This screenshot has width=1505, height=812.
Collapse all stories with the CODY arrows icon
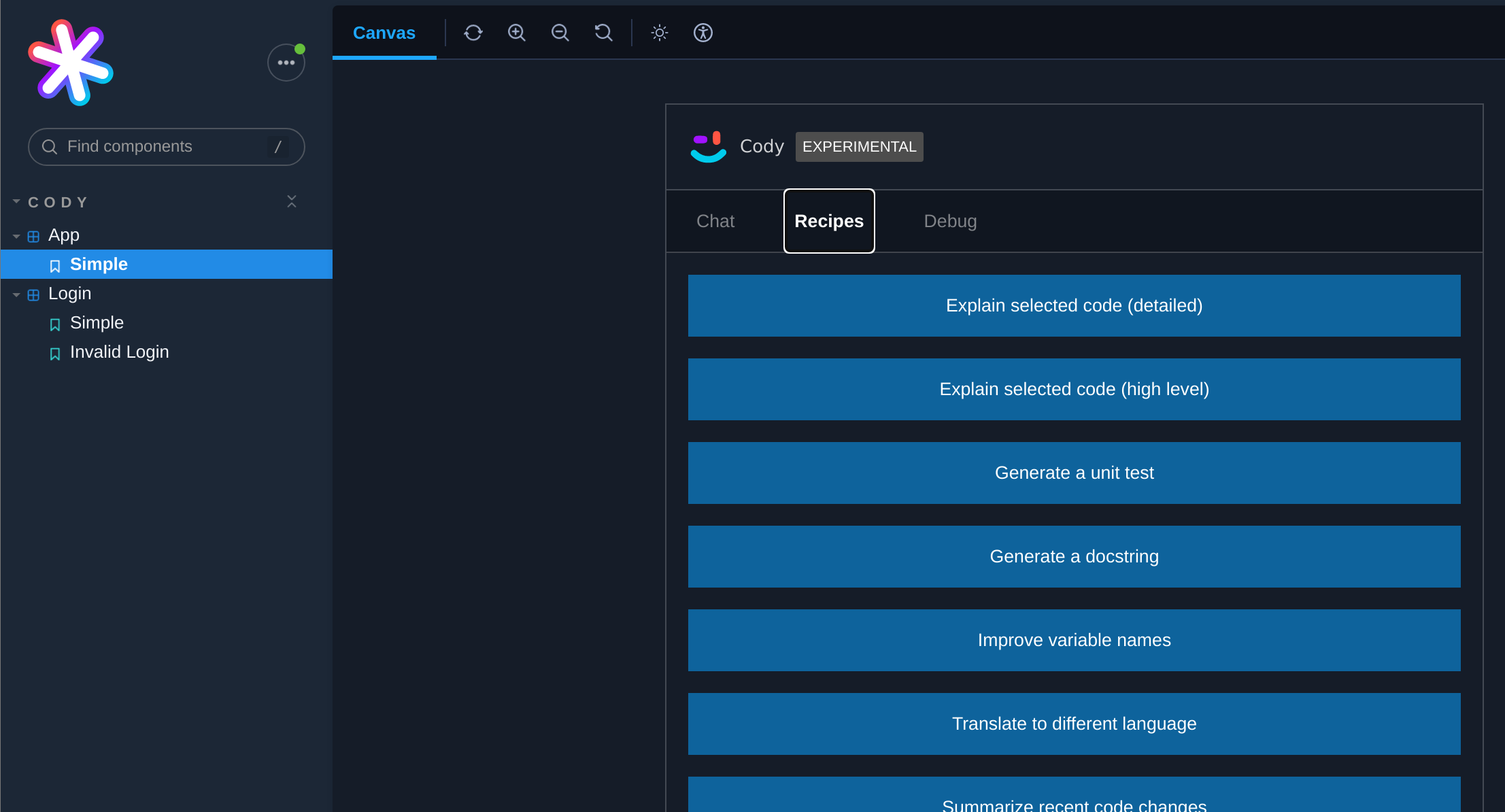coord(292,201)
